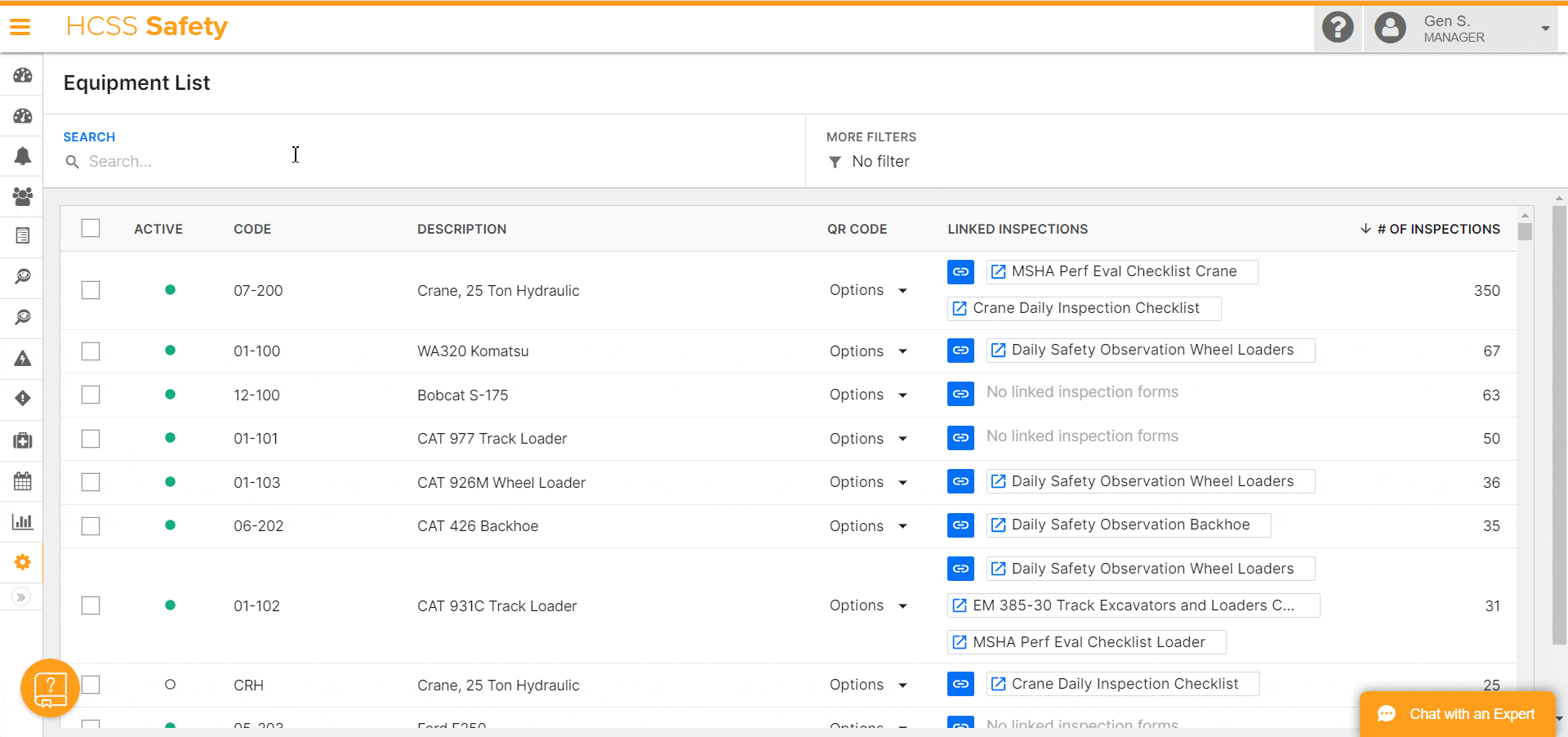Image resolution: width=1568 pixels, height=737 pixels.
Task: Click the user avatar icon
Action: pyautogui.click(x=1390, y=28)
